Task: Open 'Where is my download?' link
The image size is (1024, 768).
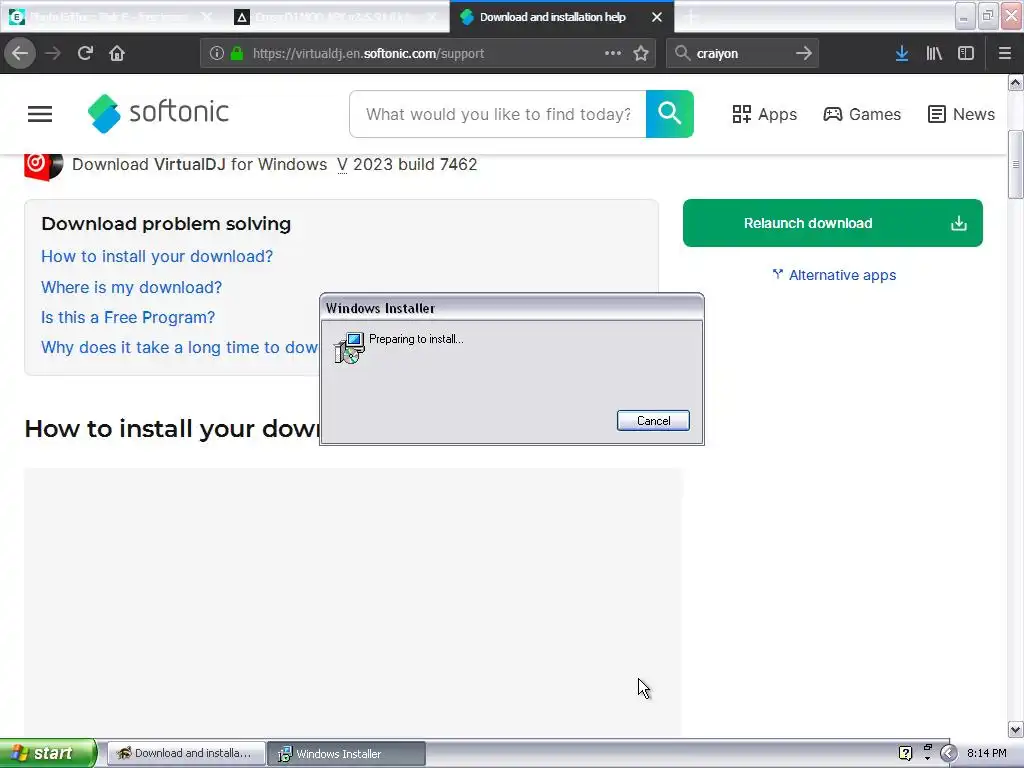Action: pyautogui.click(x=131, y=287)
